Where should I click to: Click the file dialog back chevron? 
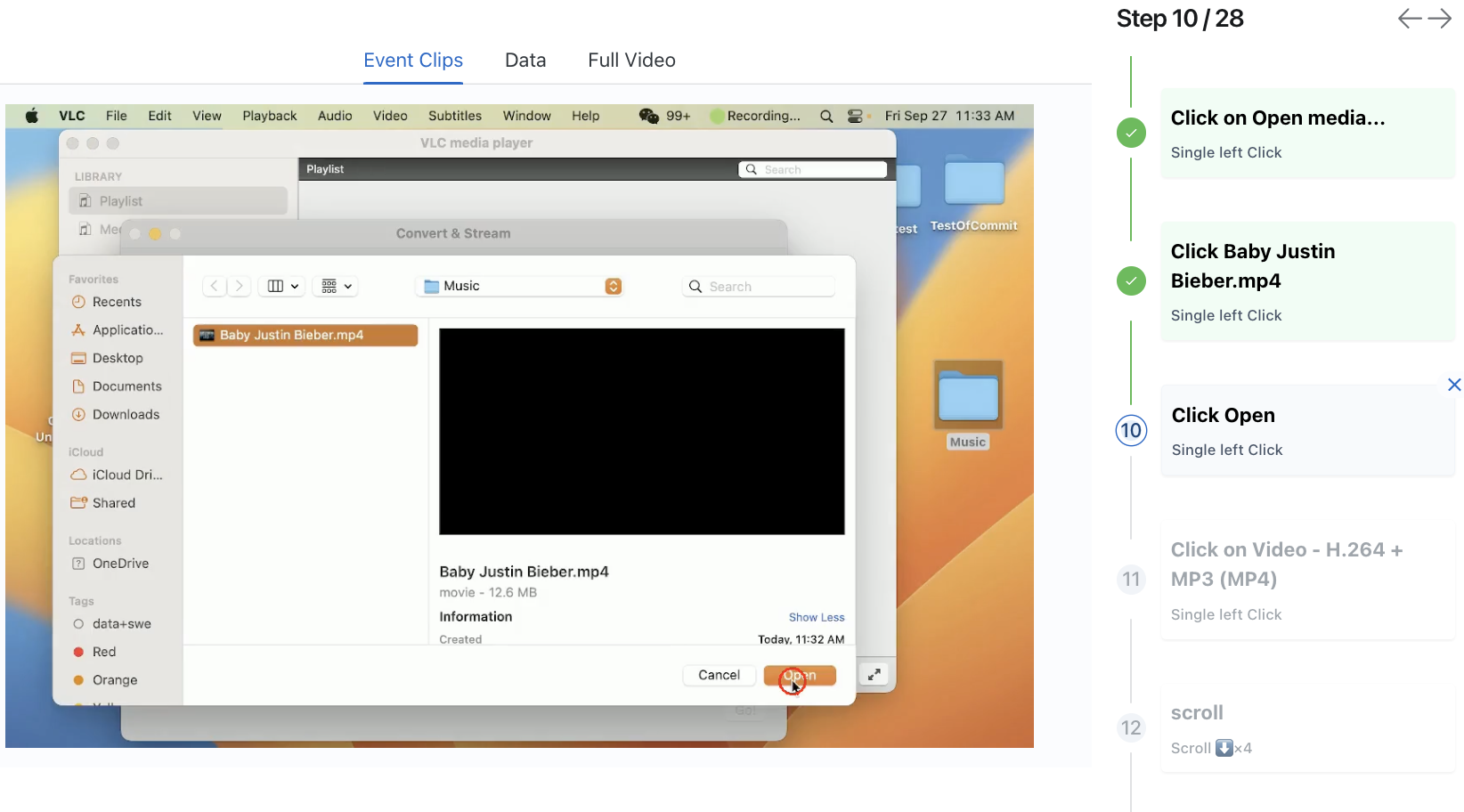tap(214, 286)
